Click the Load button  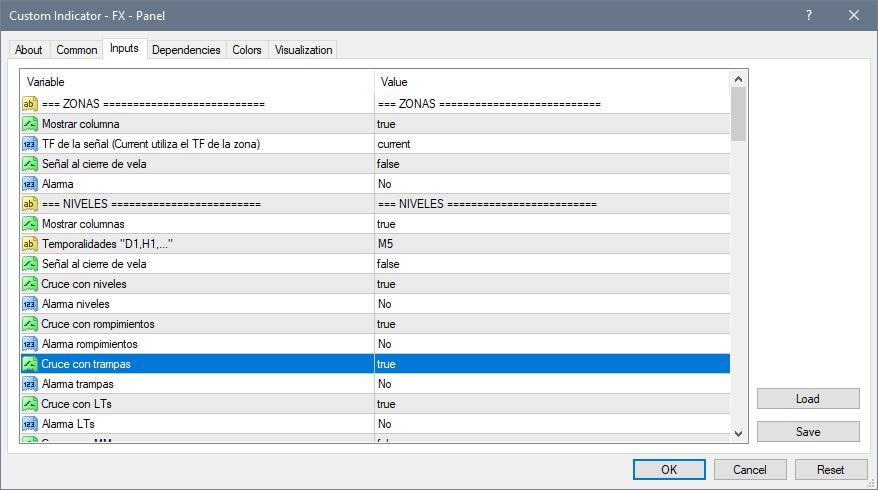point(808,399)
